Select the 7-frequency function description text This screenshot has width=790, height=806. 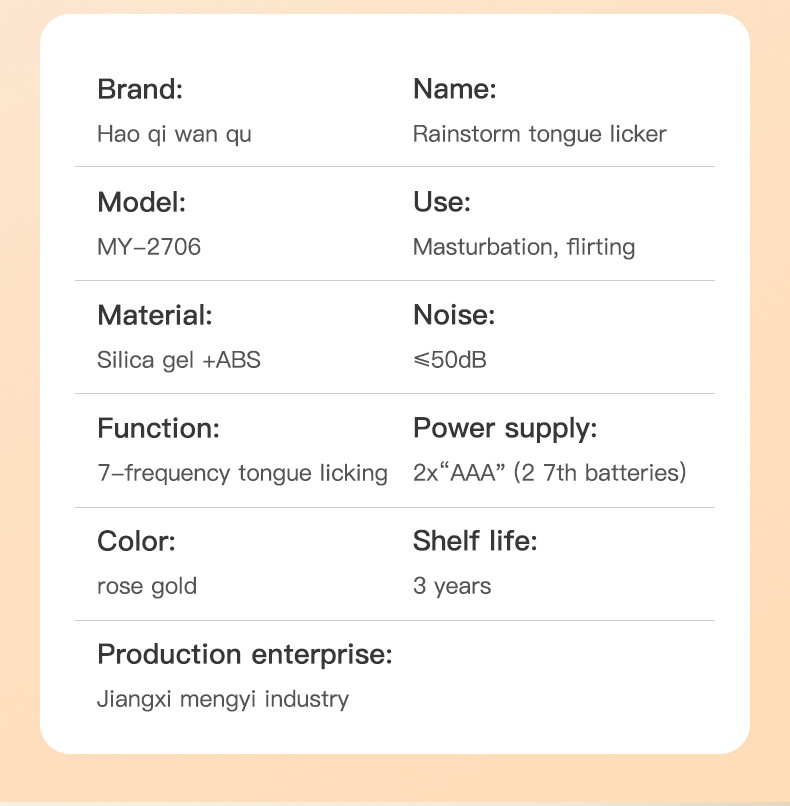(242, 473)
